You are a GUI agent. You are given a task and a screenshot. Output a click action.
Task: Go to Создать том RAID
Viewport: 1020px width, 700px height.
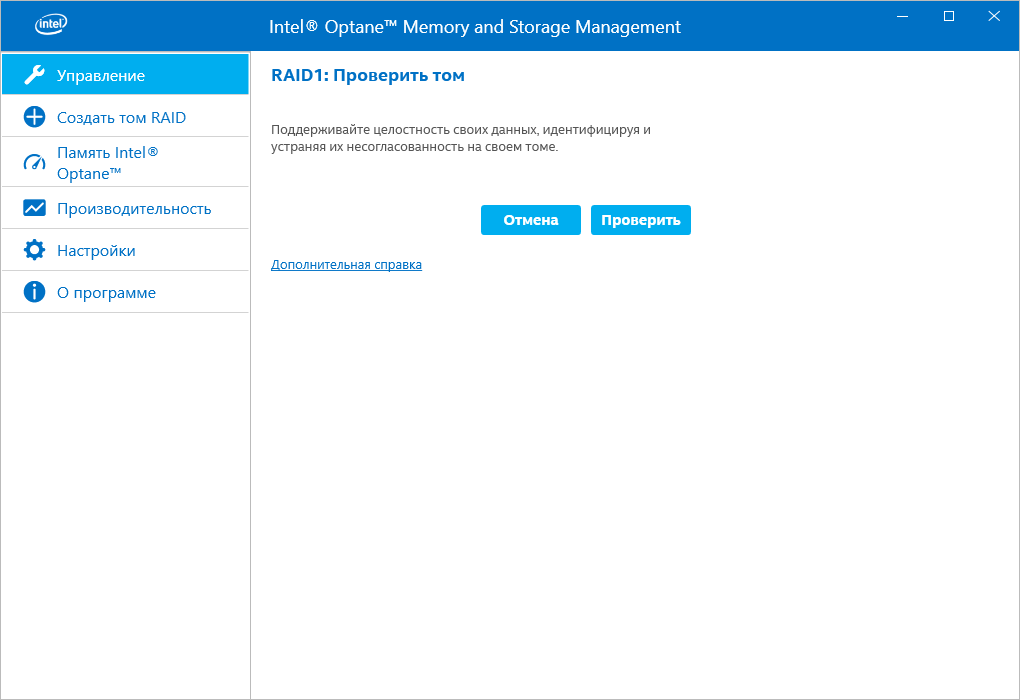126,117
